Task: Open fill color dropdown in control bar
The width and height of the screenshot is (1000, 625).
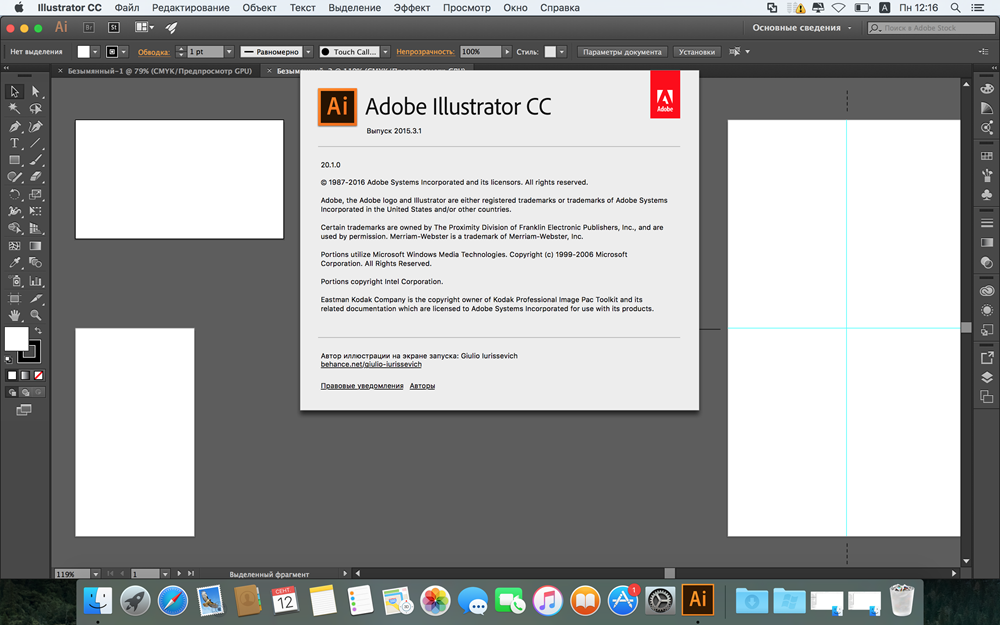Action: 95,52
